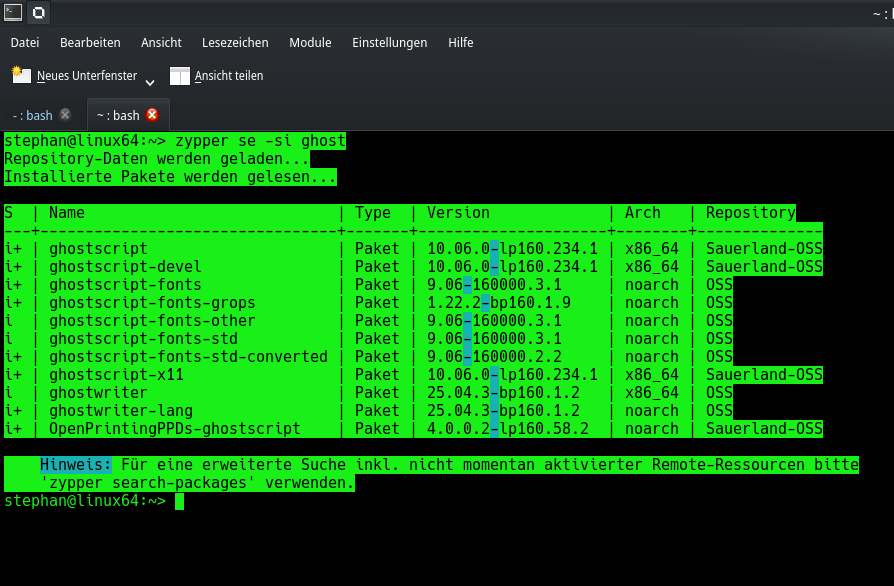Expand the Neues Unterfenster dropdown arrow

coord(150,81)
